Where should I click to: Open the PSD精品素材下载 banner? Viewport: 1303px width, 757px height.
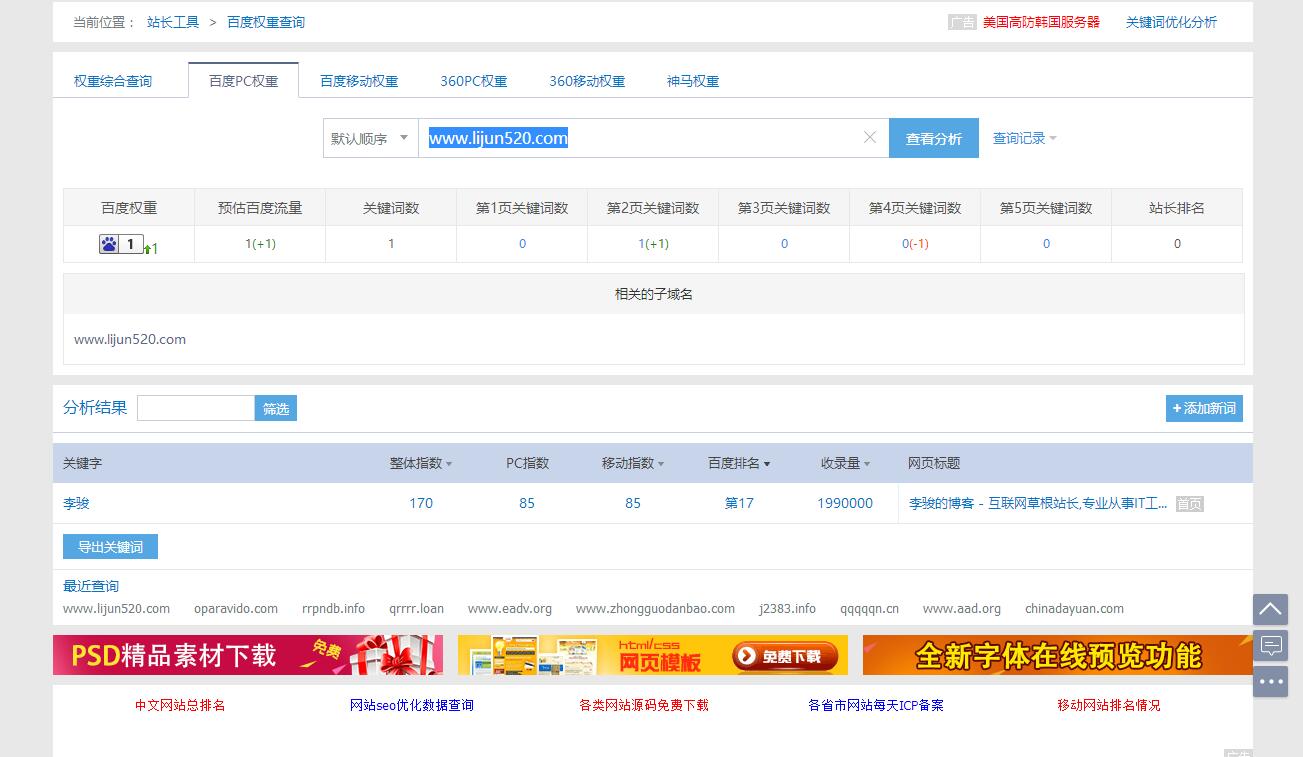tap(248, 655)
